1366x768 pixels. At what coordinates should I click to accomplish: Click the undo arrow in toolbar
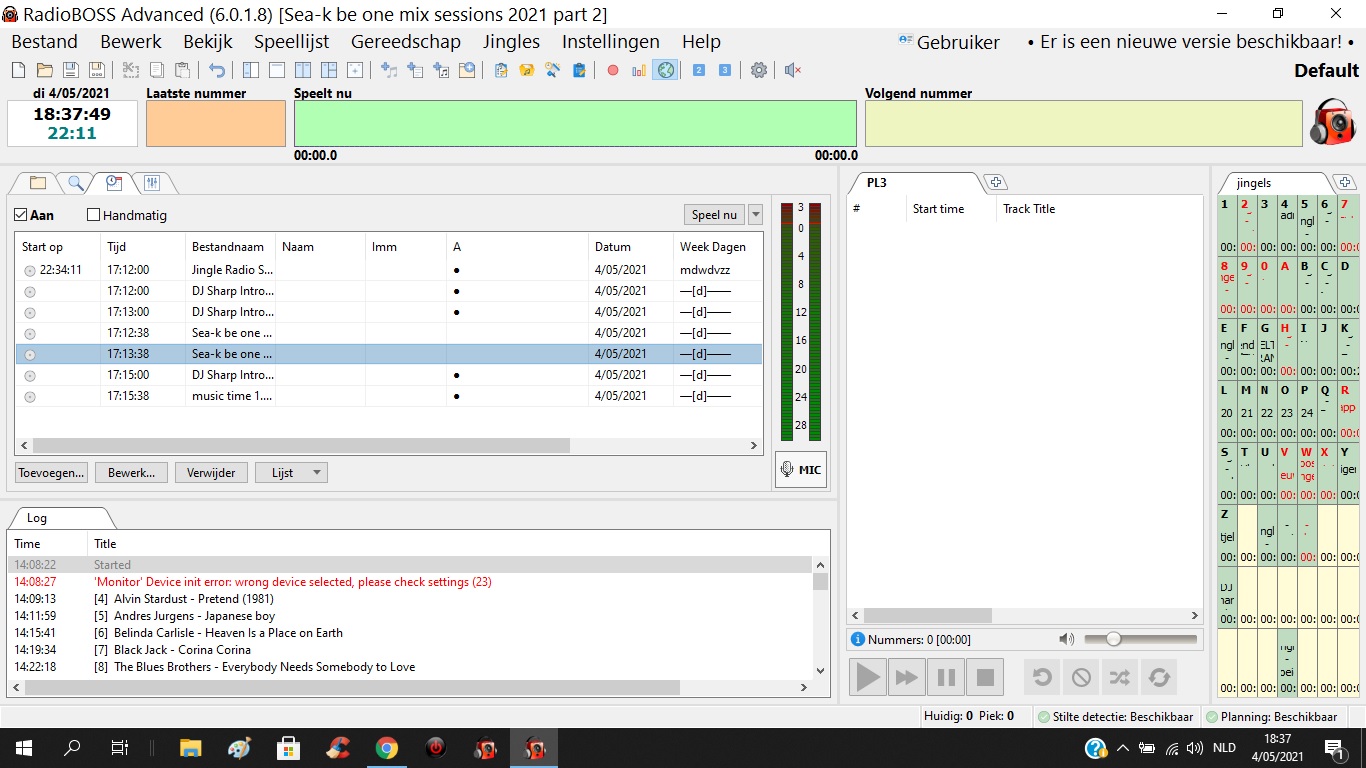coord(217,70)
